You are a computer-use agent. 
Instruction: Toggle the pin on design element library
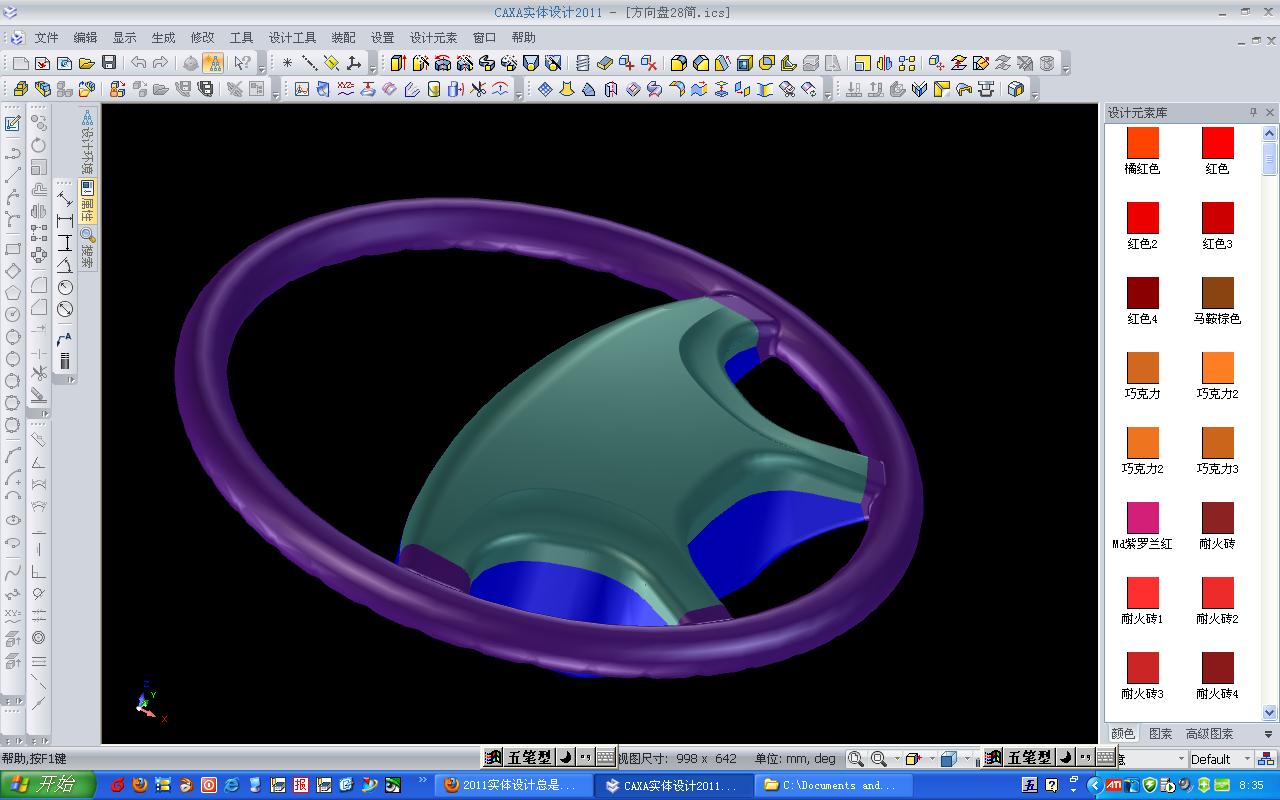[x=1253, y=112]
